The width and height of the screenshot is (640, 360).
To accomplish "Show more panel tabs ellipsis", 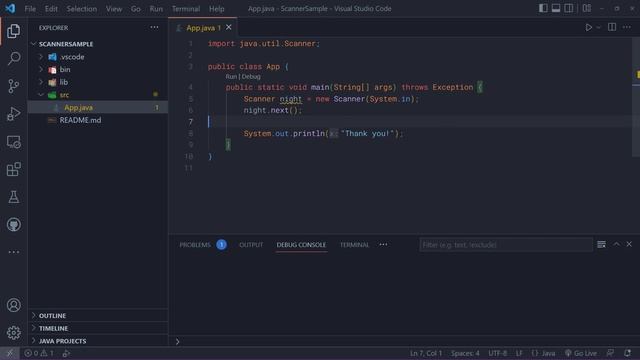I will click(x=383, y=244).
